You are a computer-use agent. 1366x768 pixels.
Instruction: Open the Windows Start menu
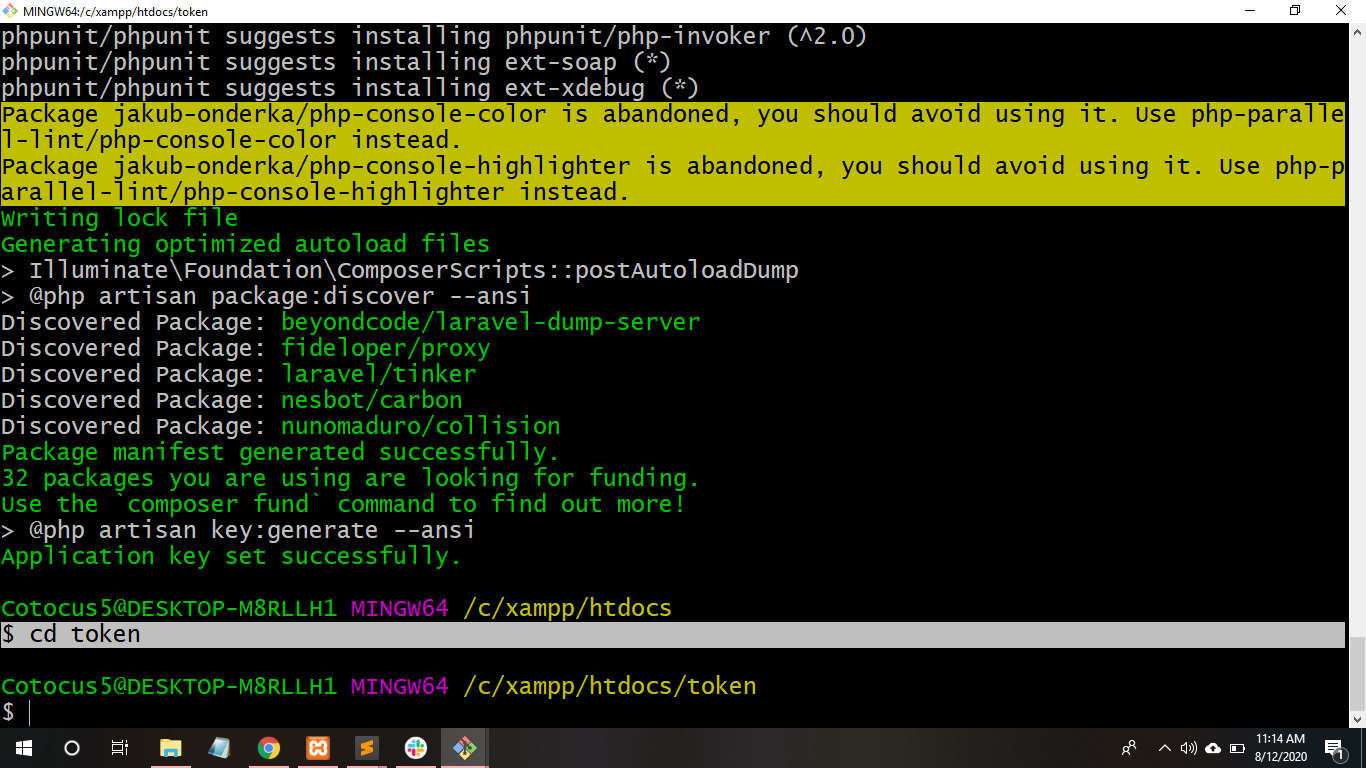pos(23,747)
